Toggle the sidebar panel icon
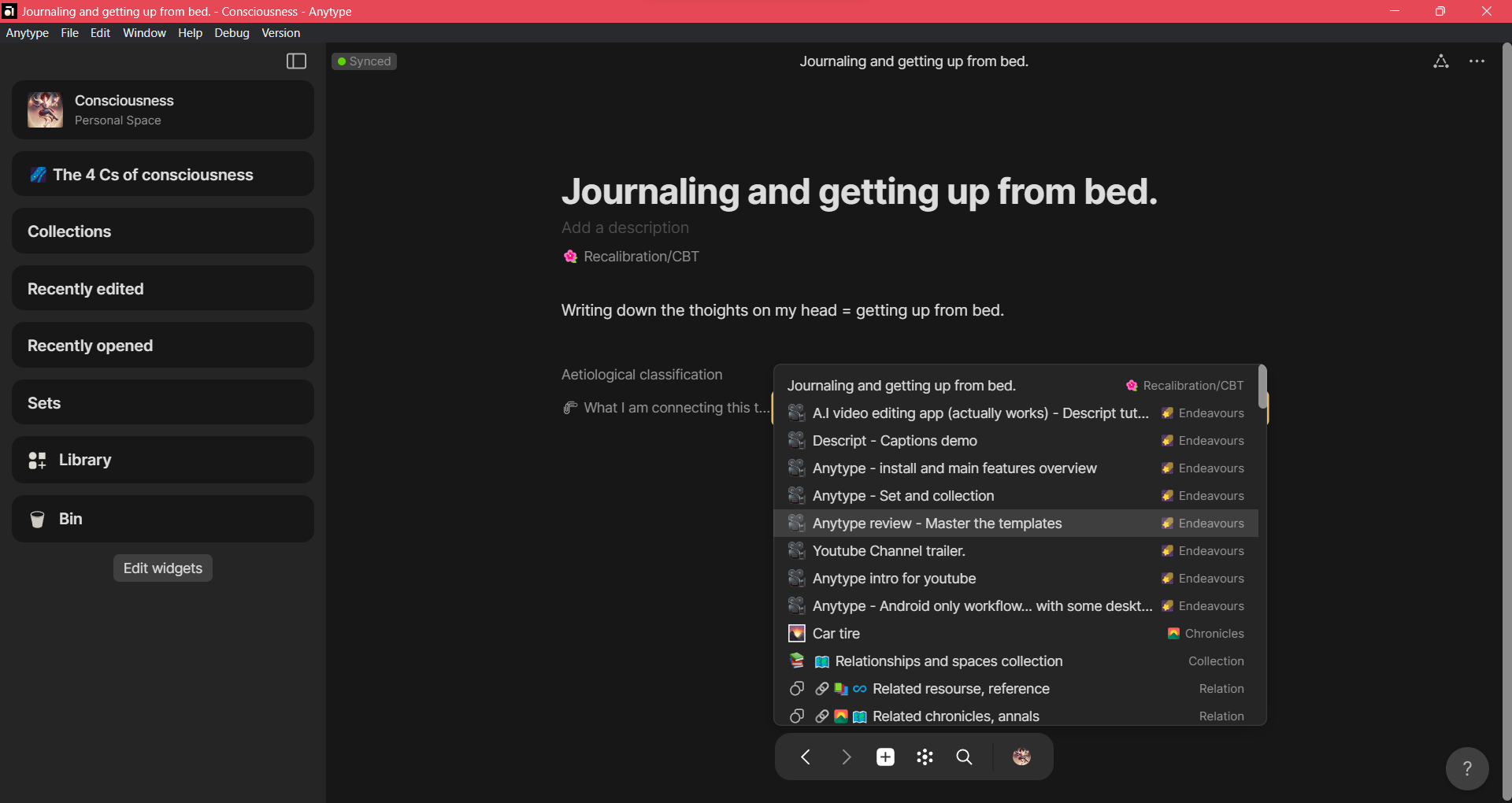 click(296, 61)
